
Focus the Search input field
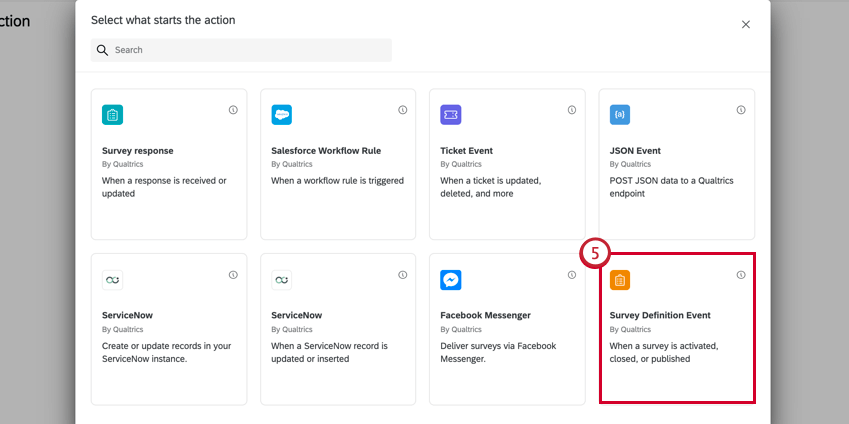pos(241,50)
